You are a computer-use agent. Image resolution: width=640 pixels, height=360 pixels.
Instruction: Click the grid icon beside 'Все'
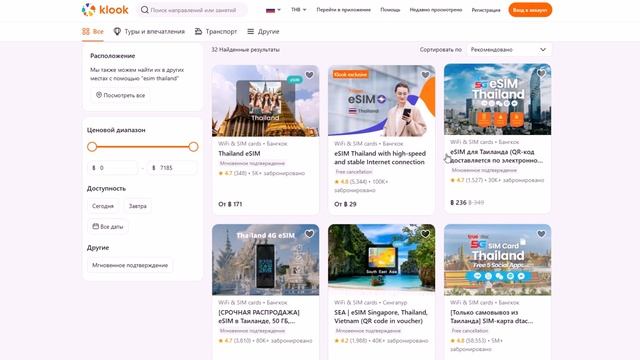(x=86, y=31)
